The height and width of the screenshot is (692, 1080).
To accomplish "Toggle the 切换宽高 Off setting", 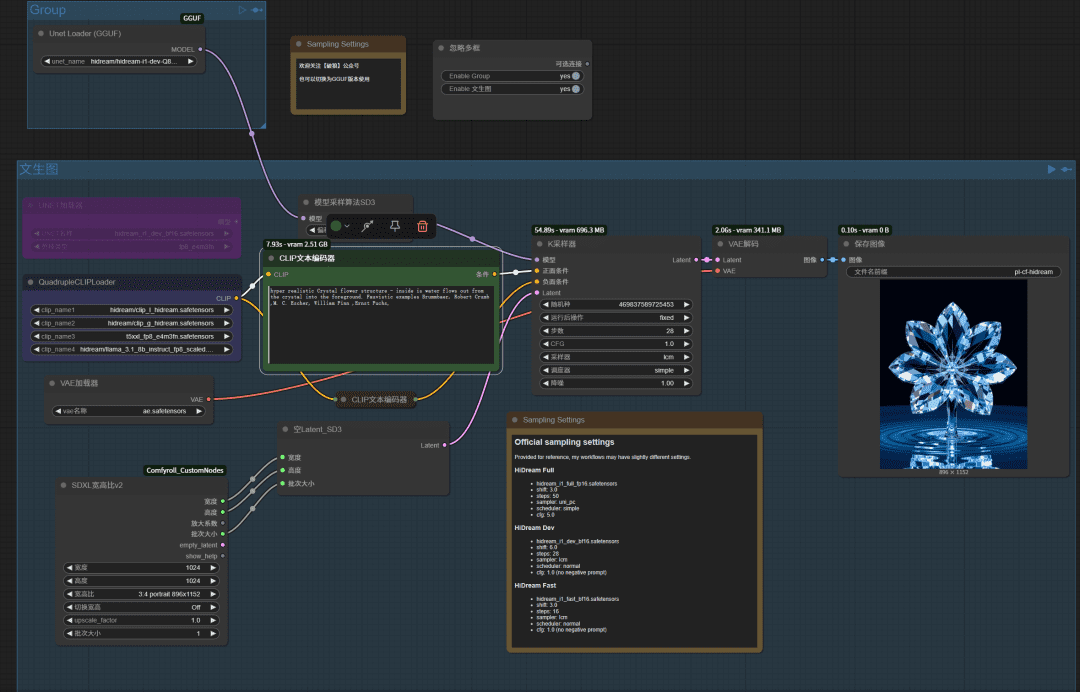I will coord(141,607).
